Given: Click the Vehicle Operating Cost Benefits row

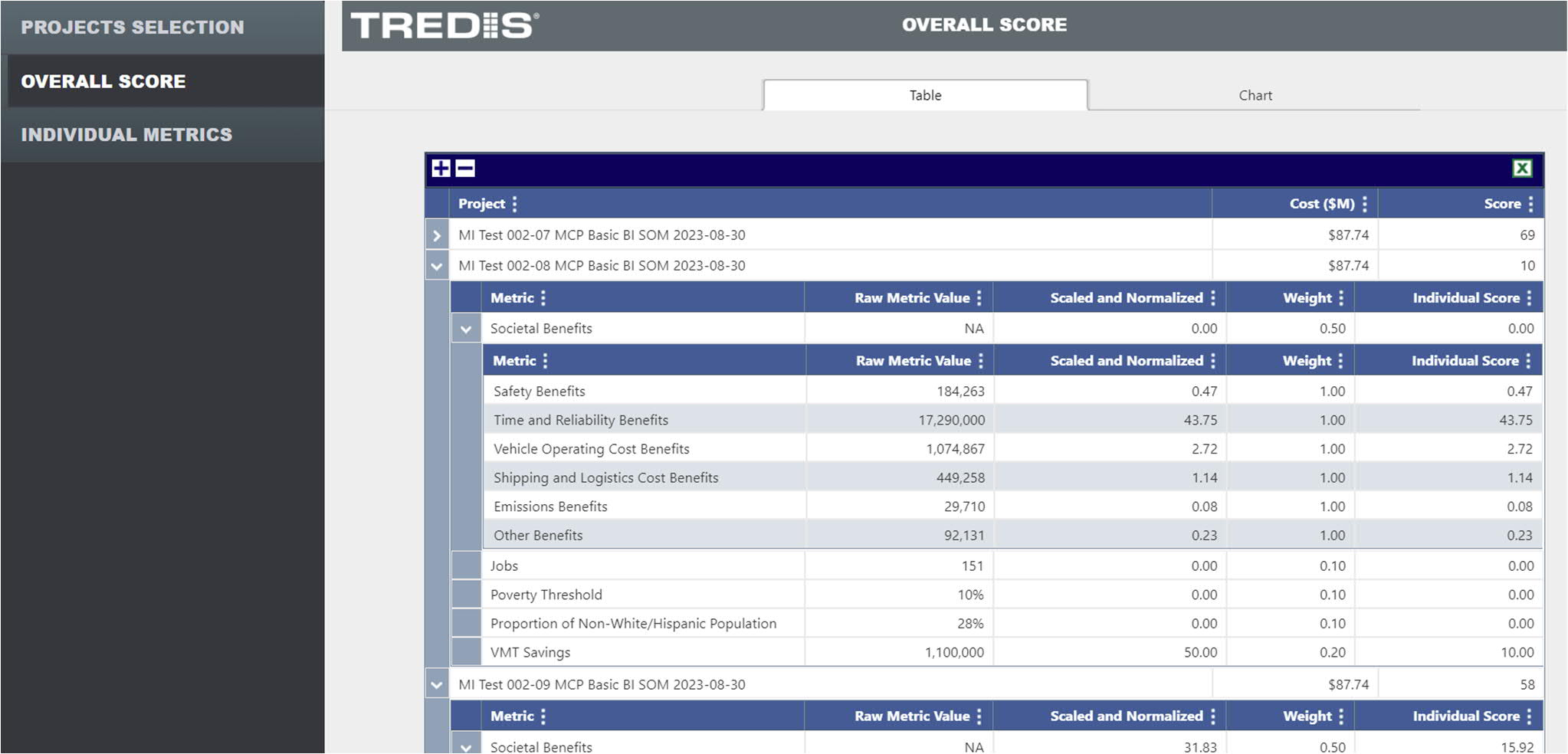Looking at the screenshot, I should (x=1012, y=449).
